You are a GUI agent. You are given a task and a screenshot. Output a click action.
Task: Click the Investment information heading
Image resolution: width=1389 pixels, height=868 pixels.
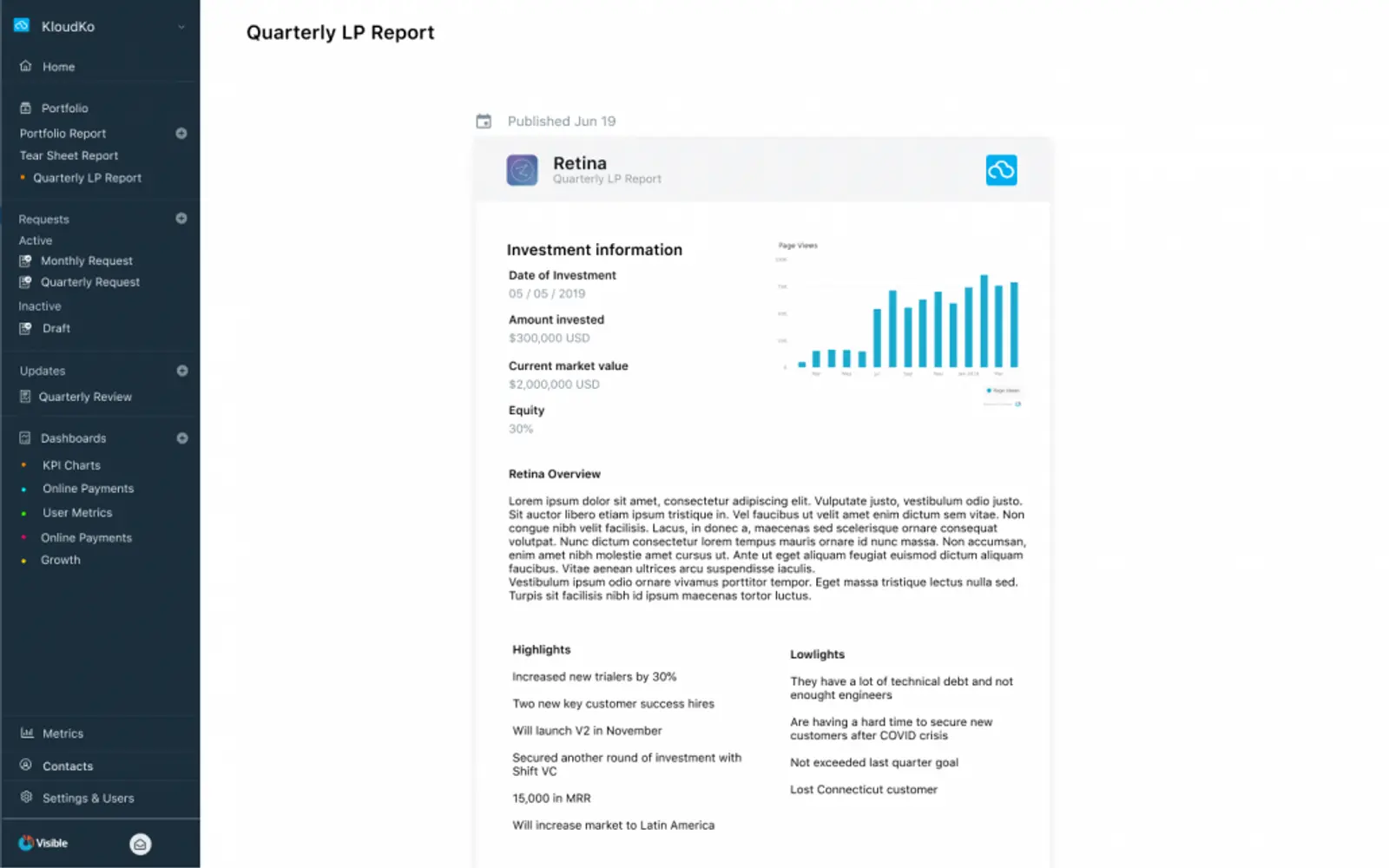(595, 250)
